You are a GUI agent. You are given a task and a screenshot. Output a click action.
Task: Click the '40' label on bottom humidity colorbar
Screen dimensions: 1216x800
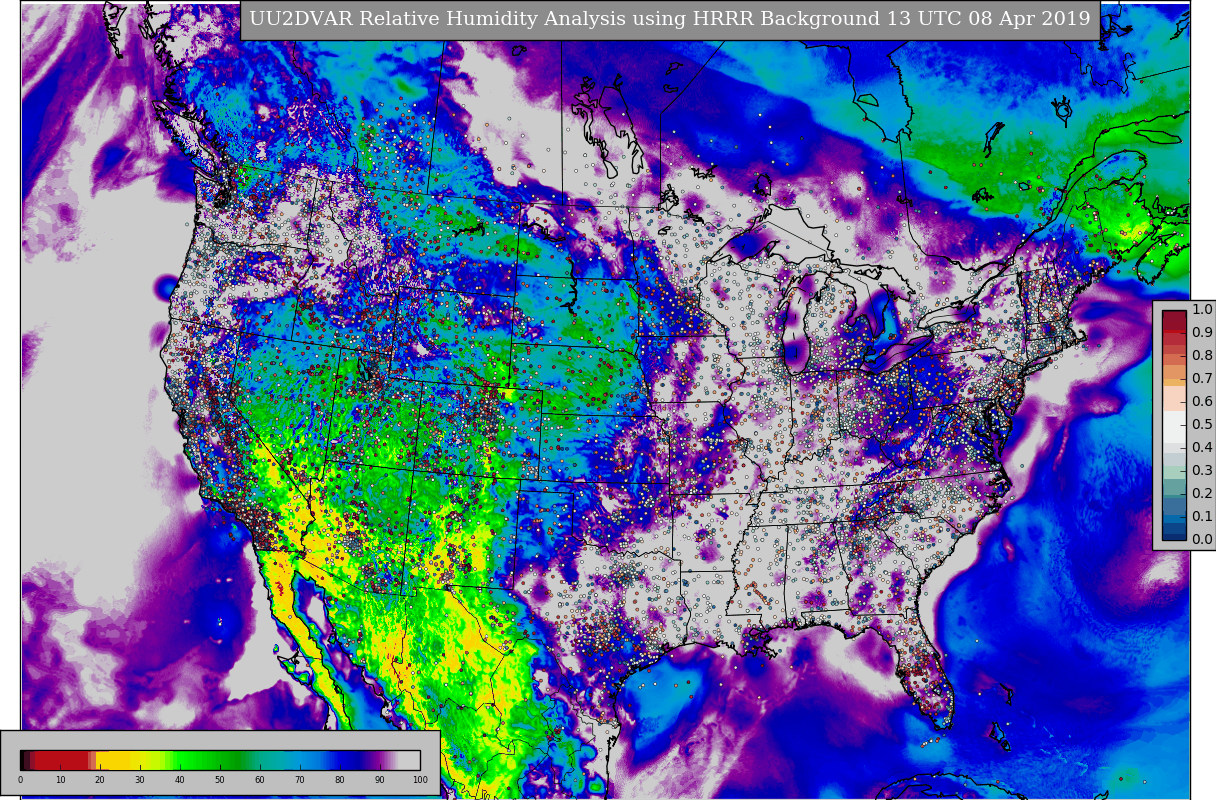180,780
